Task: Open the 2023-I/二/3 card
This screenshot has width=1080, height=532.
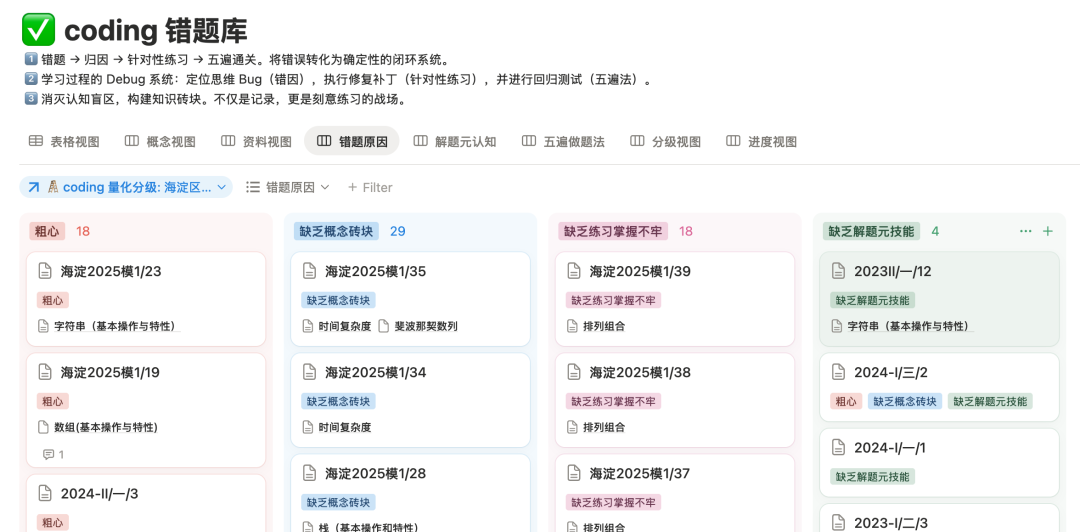Action: coord(939,518)
